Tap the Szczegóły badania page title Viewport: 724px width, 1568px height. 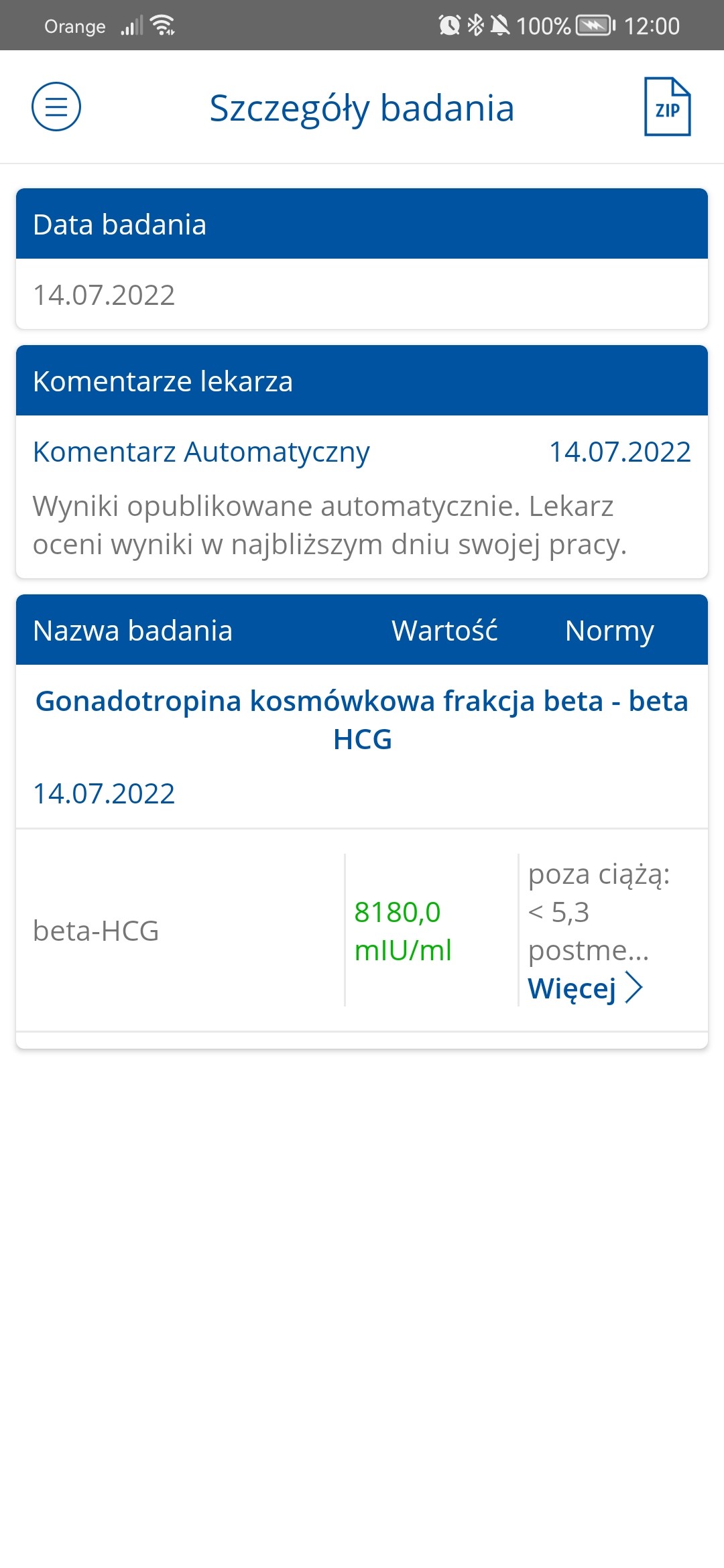pyautogui.click(x=362, y=108)
